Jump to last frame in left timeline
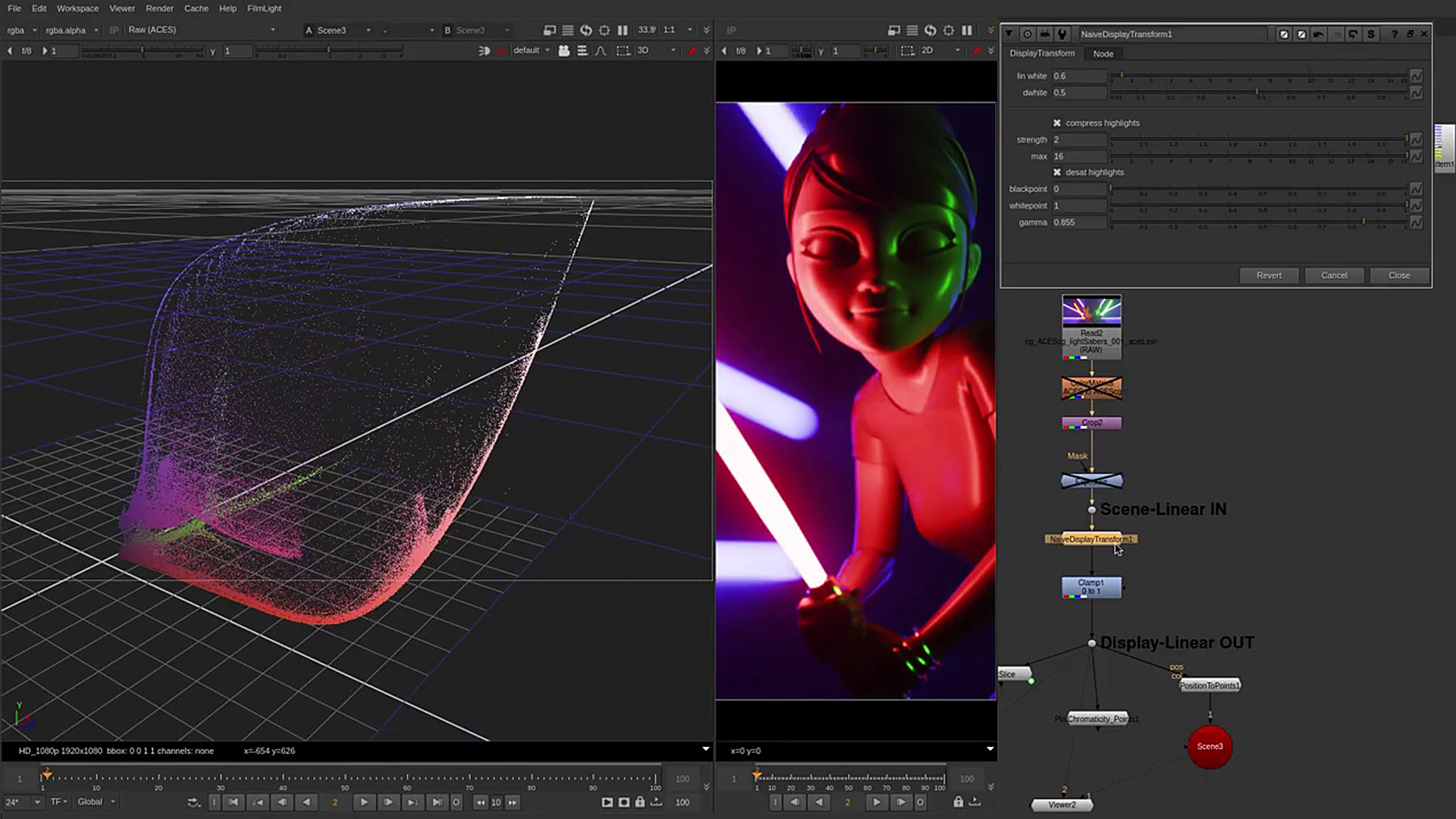Image resolution: width=1456 pixels, height=819 pixels. [x=437, y=802]
